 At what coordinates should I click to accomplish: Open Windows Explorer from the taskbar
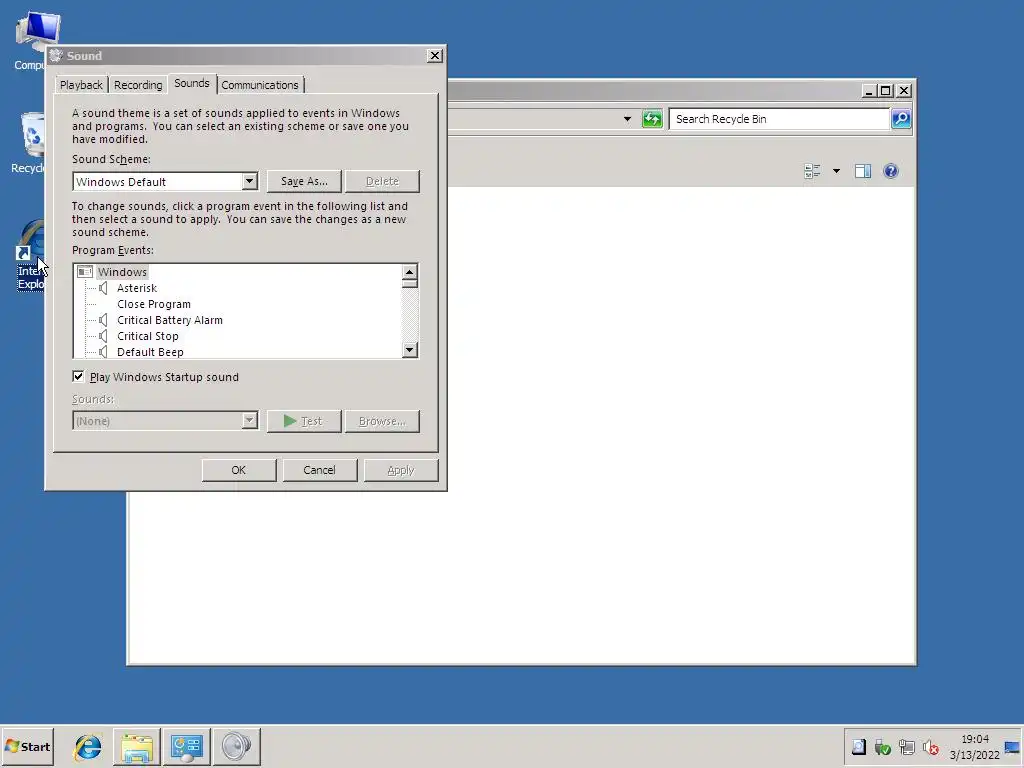137,746
